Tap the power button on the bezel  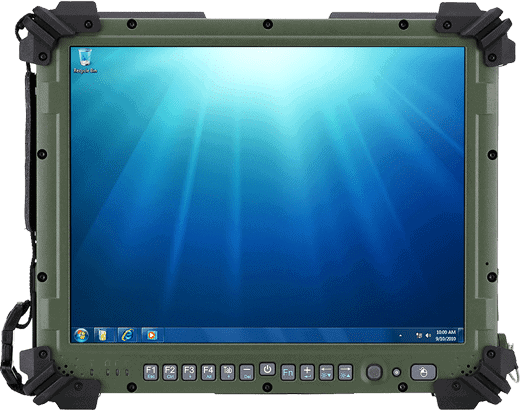pyautogui.click(x=267, y=369)
